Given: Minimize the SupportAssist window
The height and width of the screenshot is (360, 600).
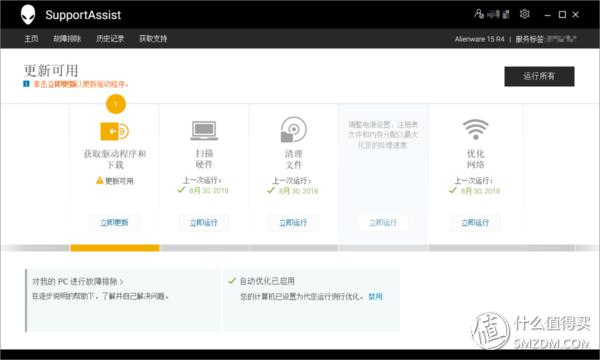Looking at the screenshot, I should pyautogui.click(x=547, y=15).
